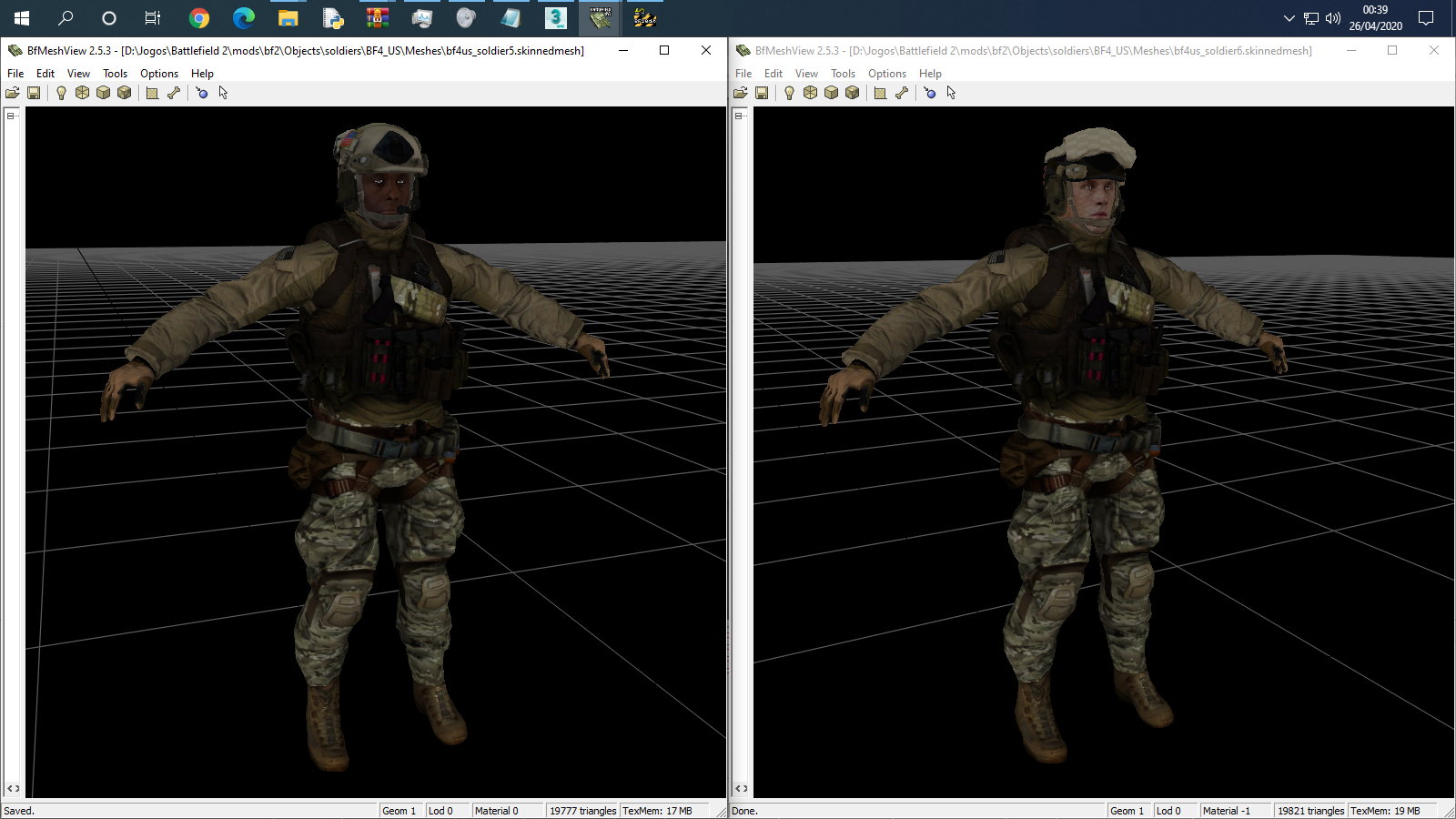Textured cube icon in soldier6 window
1456x819 pixels.
[853, 93]
